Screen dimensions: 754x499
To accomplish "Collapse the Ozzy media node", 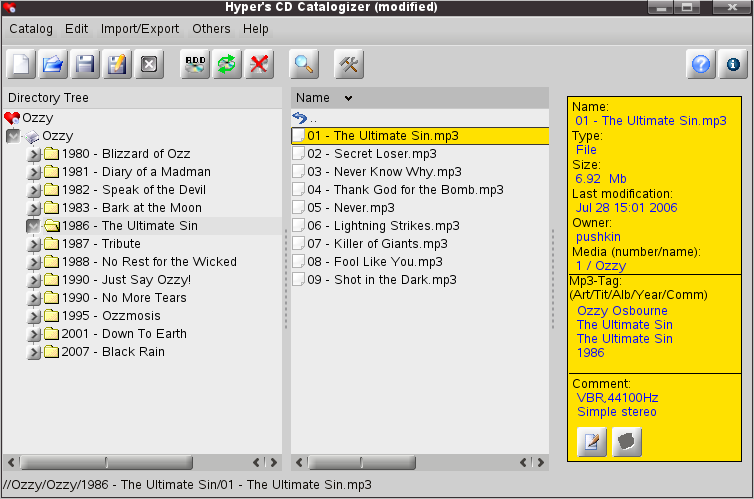I will click(13, 136).
